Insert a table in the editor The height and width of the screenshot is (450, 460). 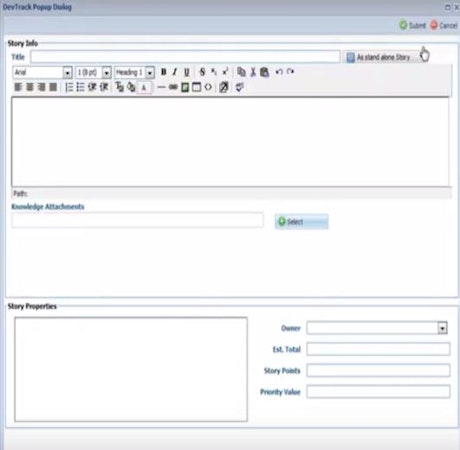[x=196, y=87]
